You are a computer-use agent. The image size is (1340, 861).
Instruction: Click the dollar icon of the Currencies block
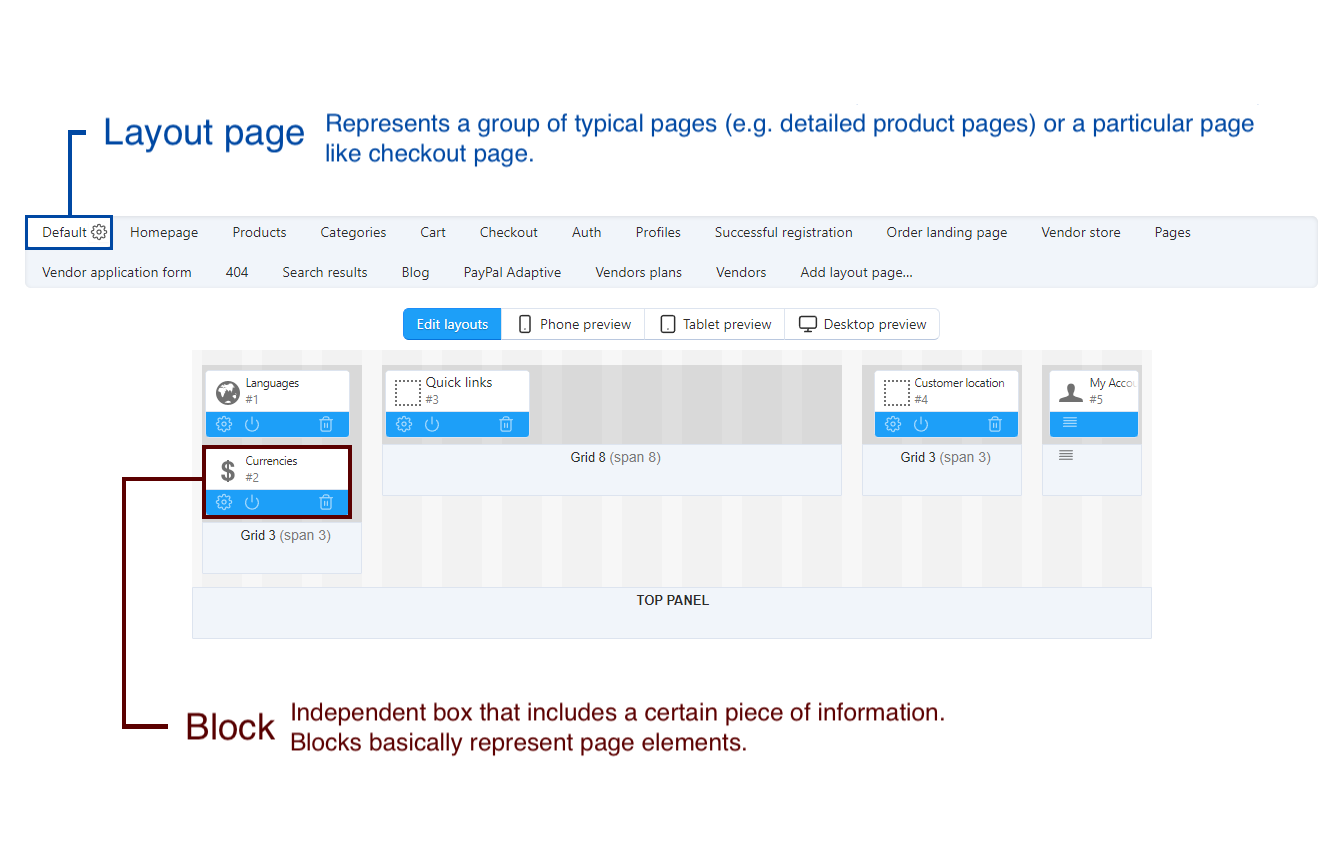click(x=228, y=470)
